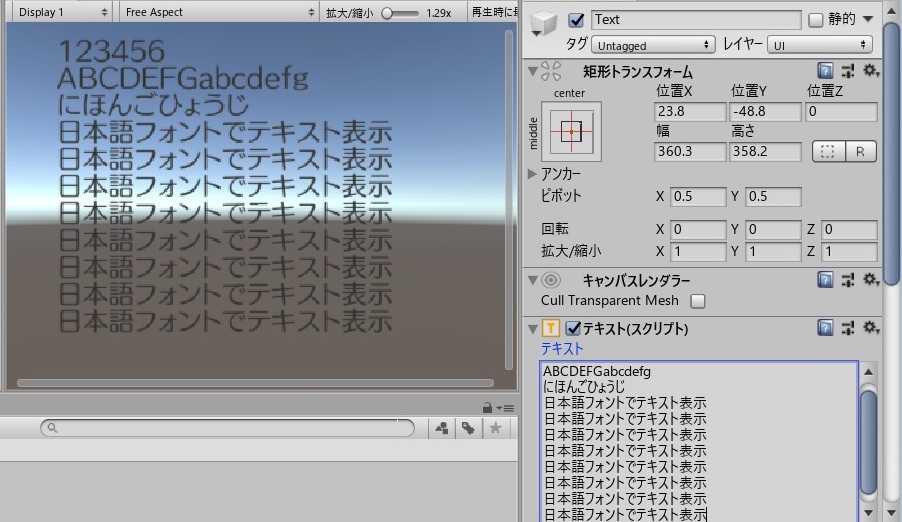Click the R raw edit button
902x522 pixels.
859,152
